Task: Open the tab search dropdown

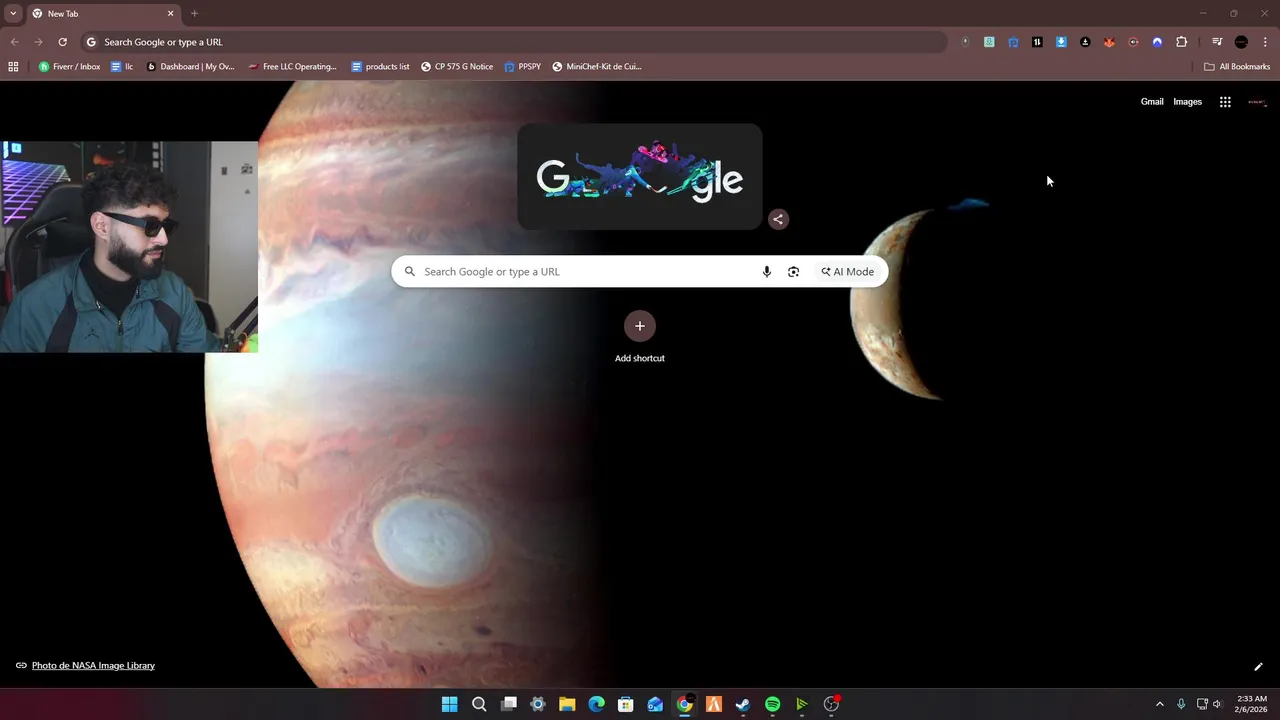Action: pos(13,14)
